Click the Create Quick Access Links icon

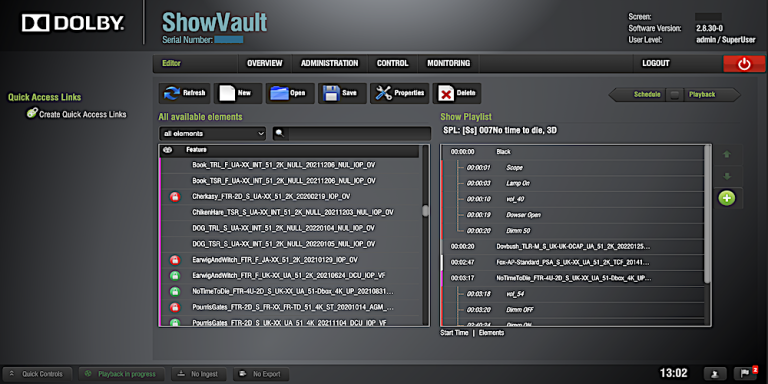32,114
